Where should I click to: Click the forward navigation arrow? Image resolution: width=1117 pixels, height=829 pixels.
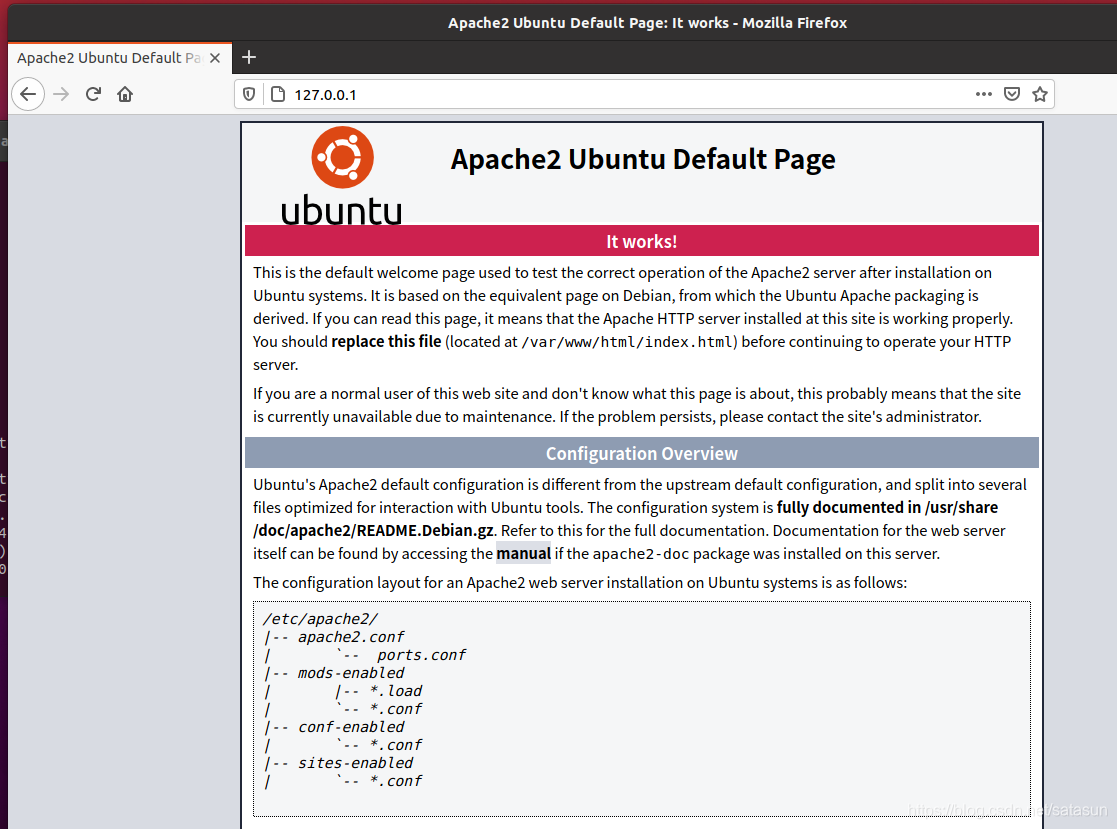pos(61,94)
